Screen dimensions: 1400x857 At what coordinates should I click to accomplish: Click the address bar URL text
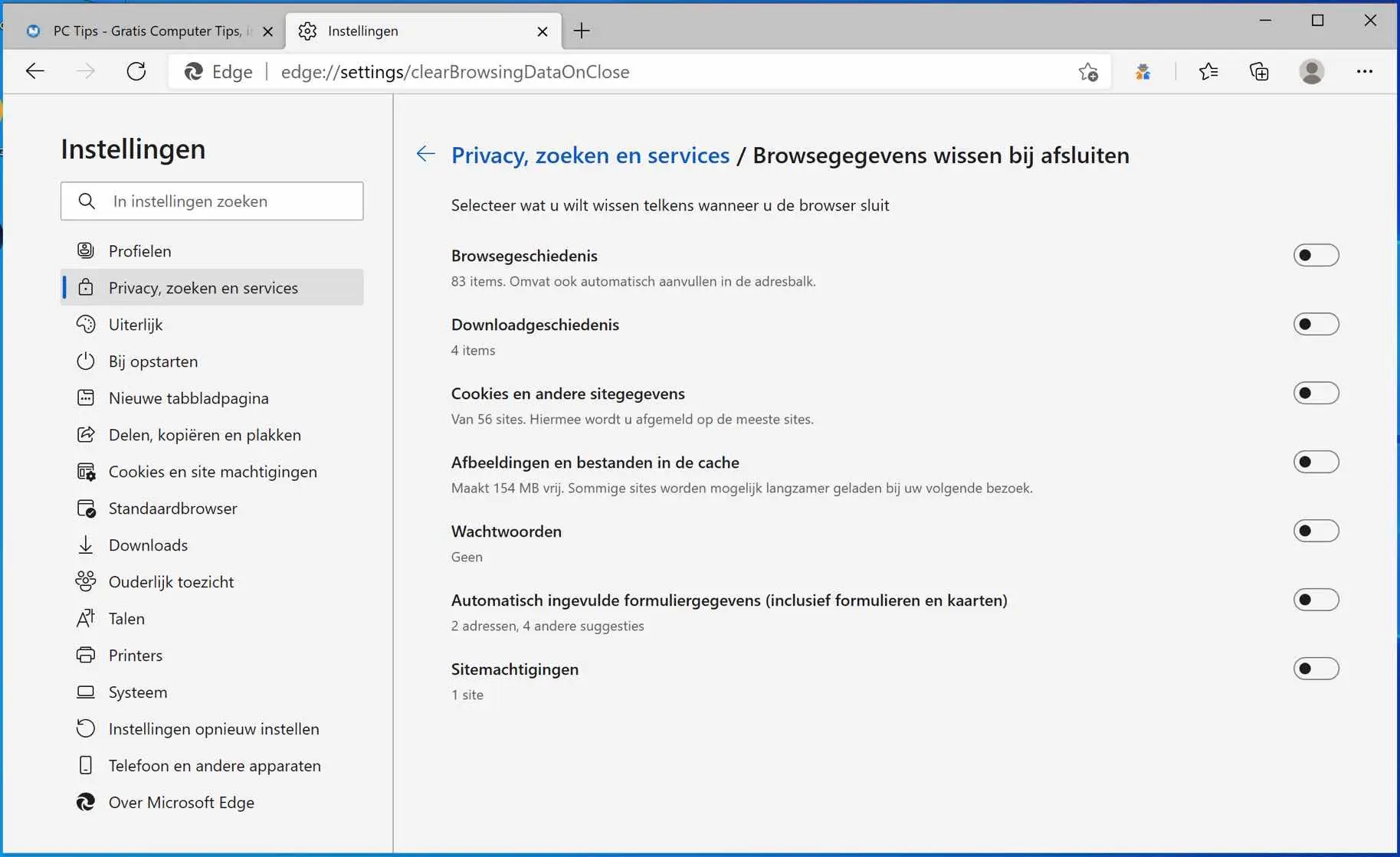(455, 72)
